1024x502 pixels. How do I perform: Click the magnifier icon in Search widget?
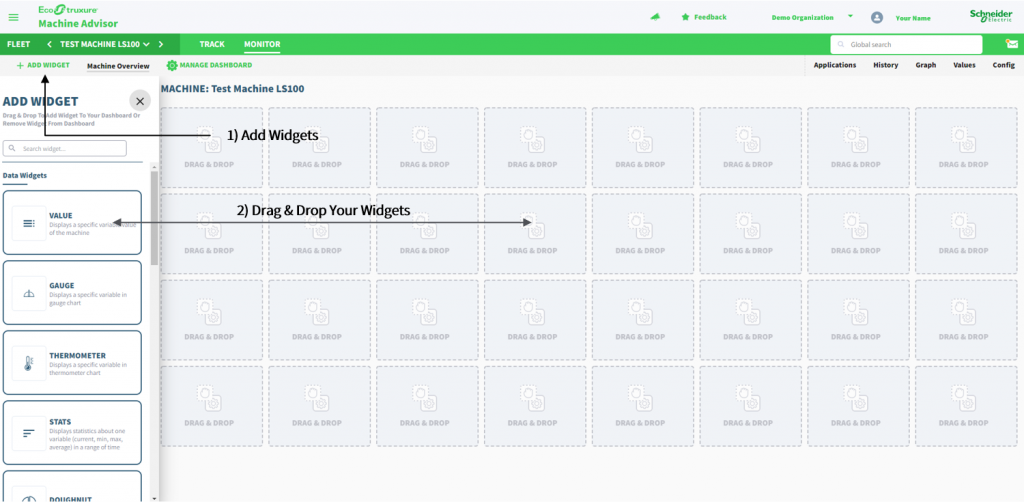[12, 148]
